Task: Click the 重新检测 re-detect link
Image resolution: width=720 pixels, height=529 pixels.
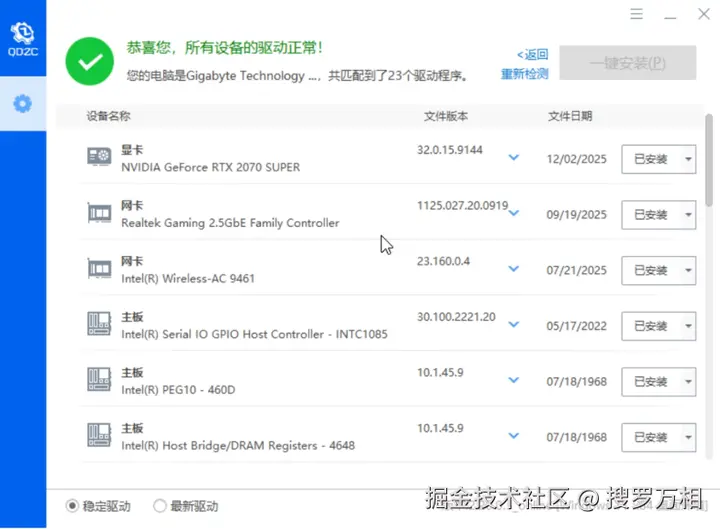Action: click(524, 73)
